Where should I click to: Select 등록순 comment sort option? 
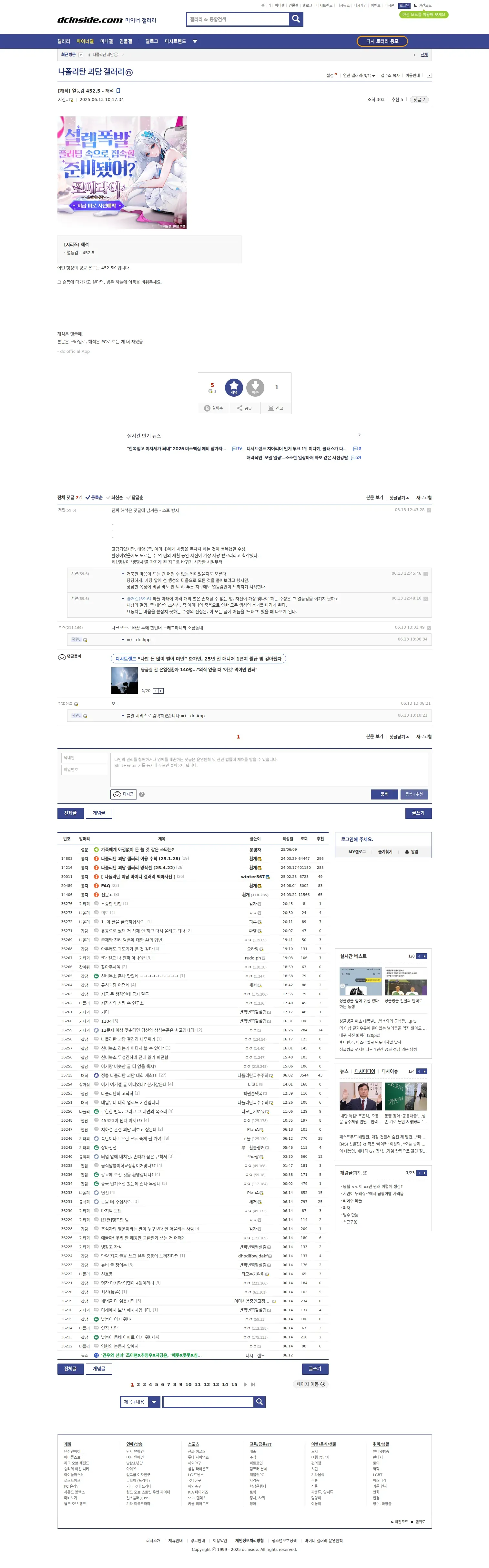pos(94,497)
